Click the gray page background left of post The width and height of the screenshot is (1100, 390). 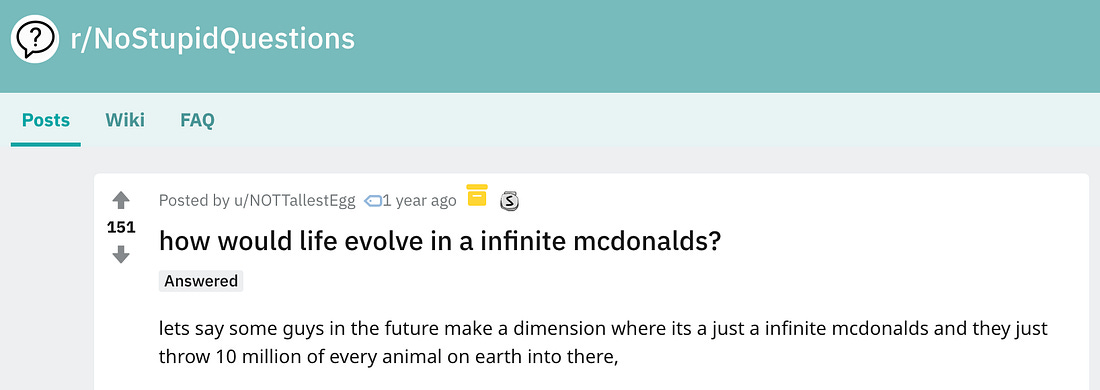tap(47, 281)
